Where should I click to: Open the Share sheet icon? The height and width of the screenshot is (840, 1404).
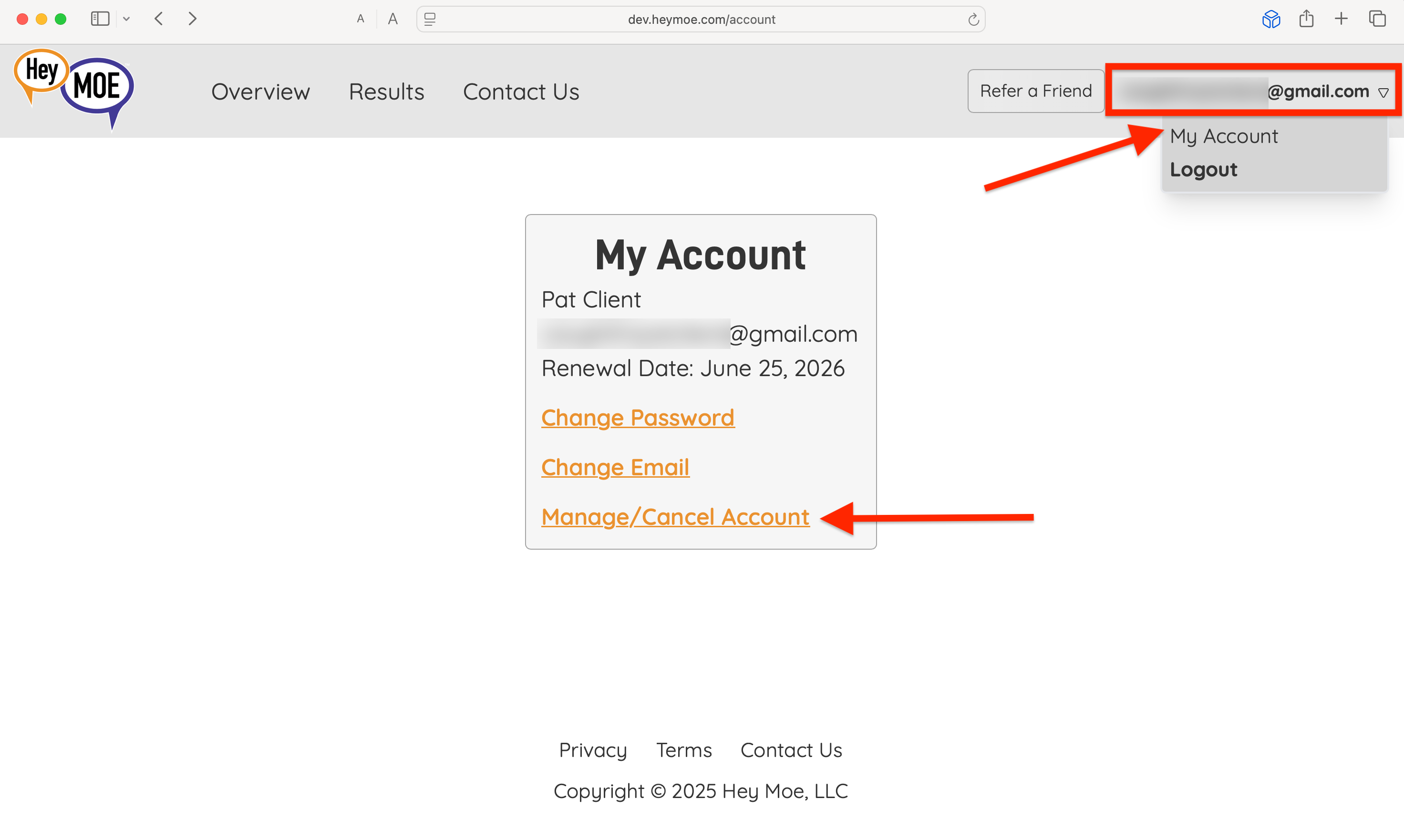click(x=1306, y=19)
